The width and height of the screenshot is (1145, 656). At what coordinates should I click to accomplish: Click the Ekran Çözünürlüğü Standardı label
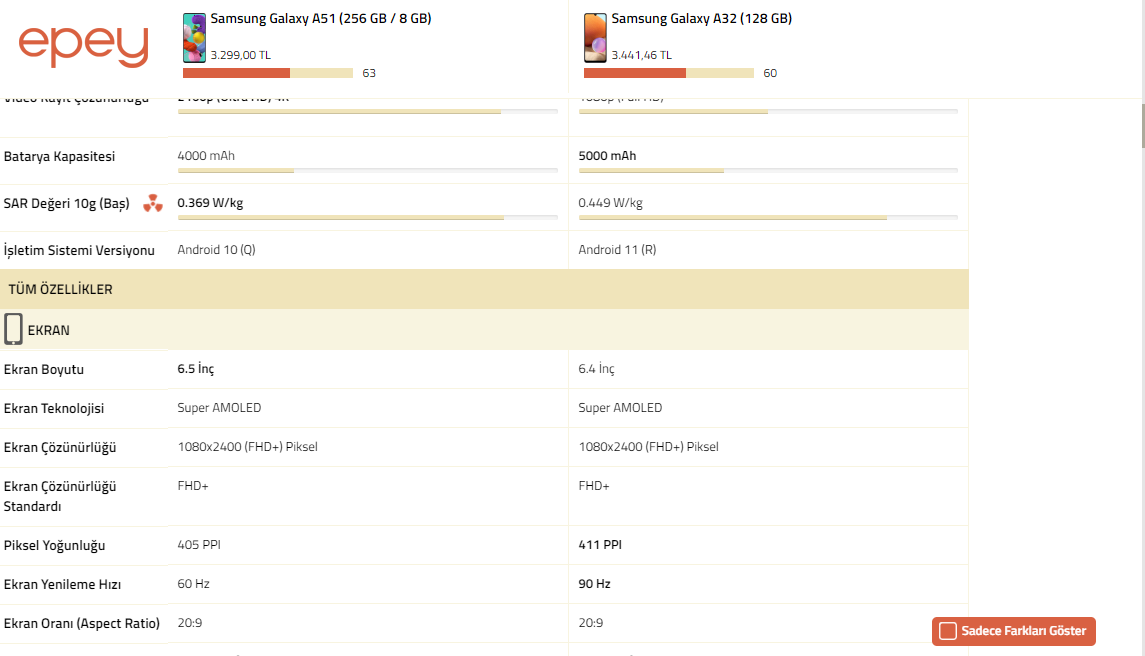pos(60,496)
